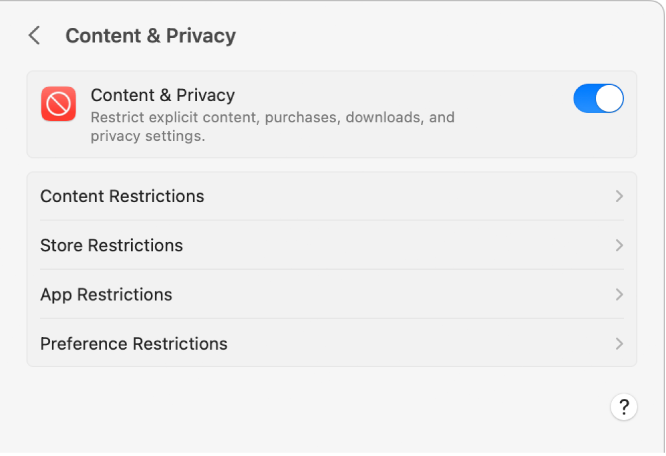
Task: Go back using the back chevron
Action: pyautogui.click(x=34, y=36)
